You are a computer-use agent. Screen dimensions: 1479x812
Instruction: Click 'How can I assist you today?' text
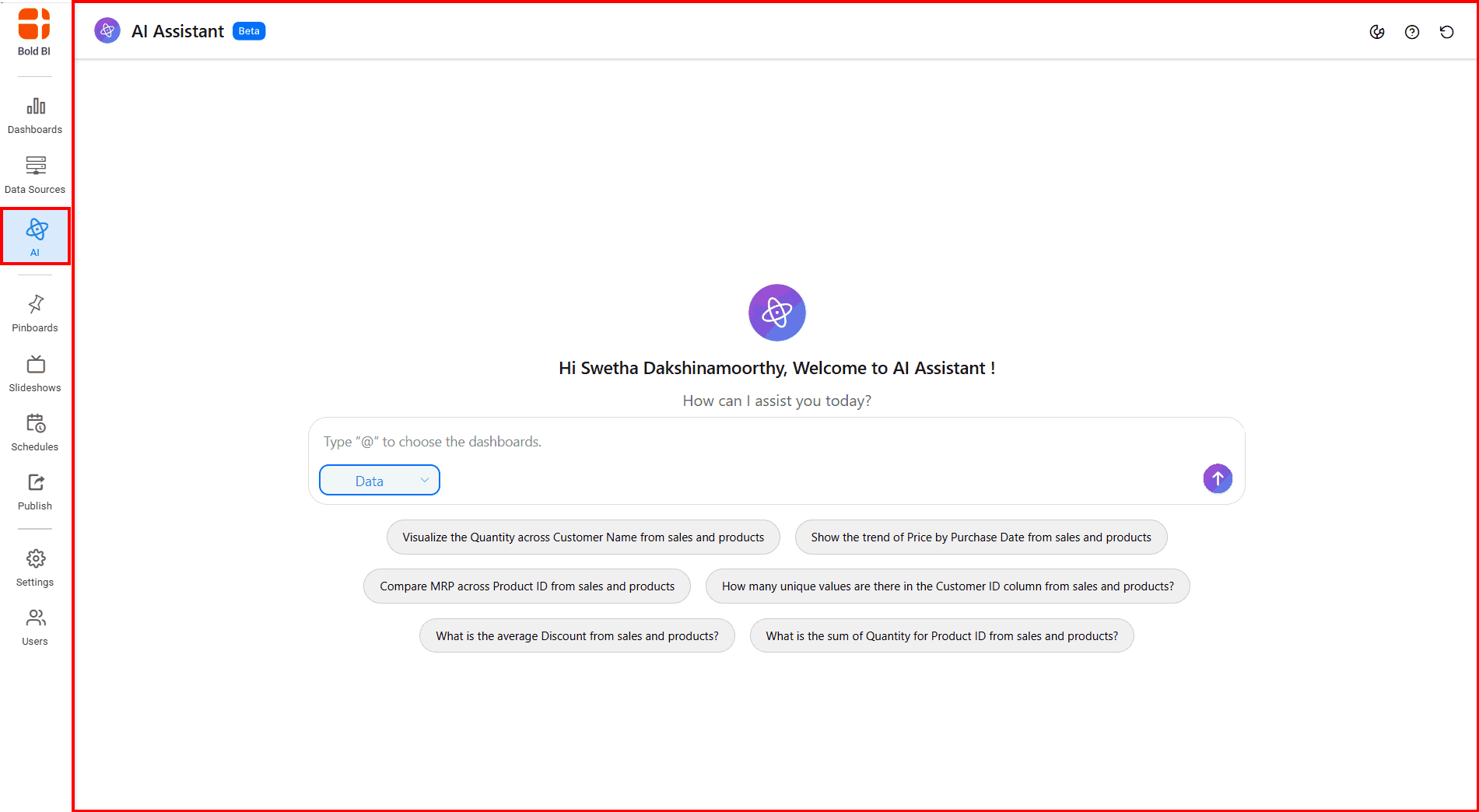(777, 401)
